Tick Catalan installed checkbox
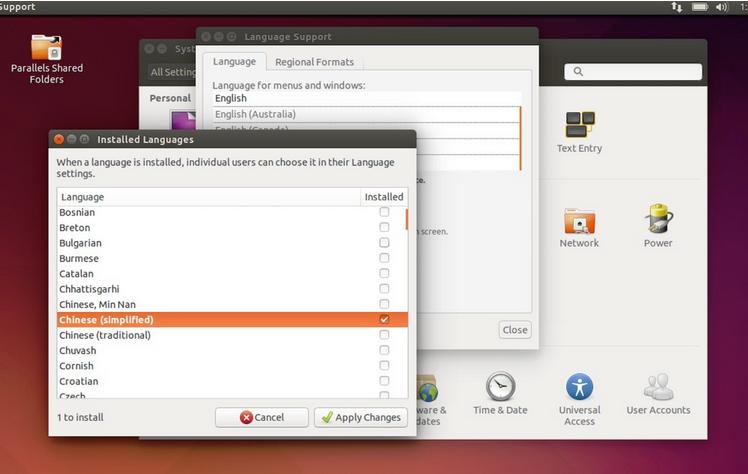The image size is (748, 474). (x=384, y=273)
